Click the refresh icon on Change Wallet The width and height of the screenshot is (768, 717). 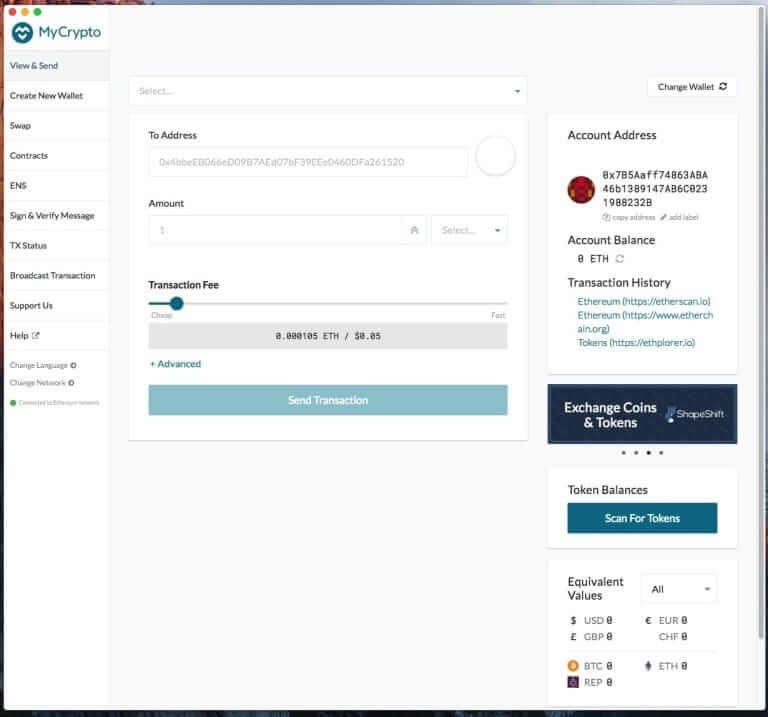(723, 87)
